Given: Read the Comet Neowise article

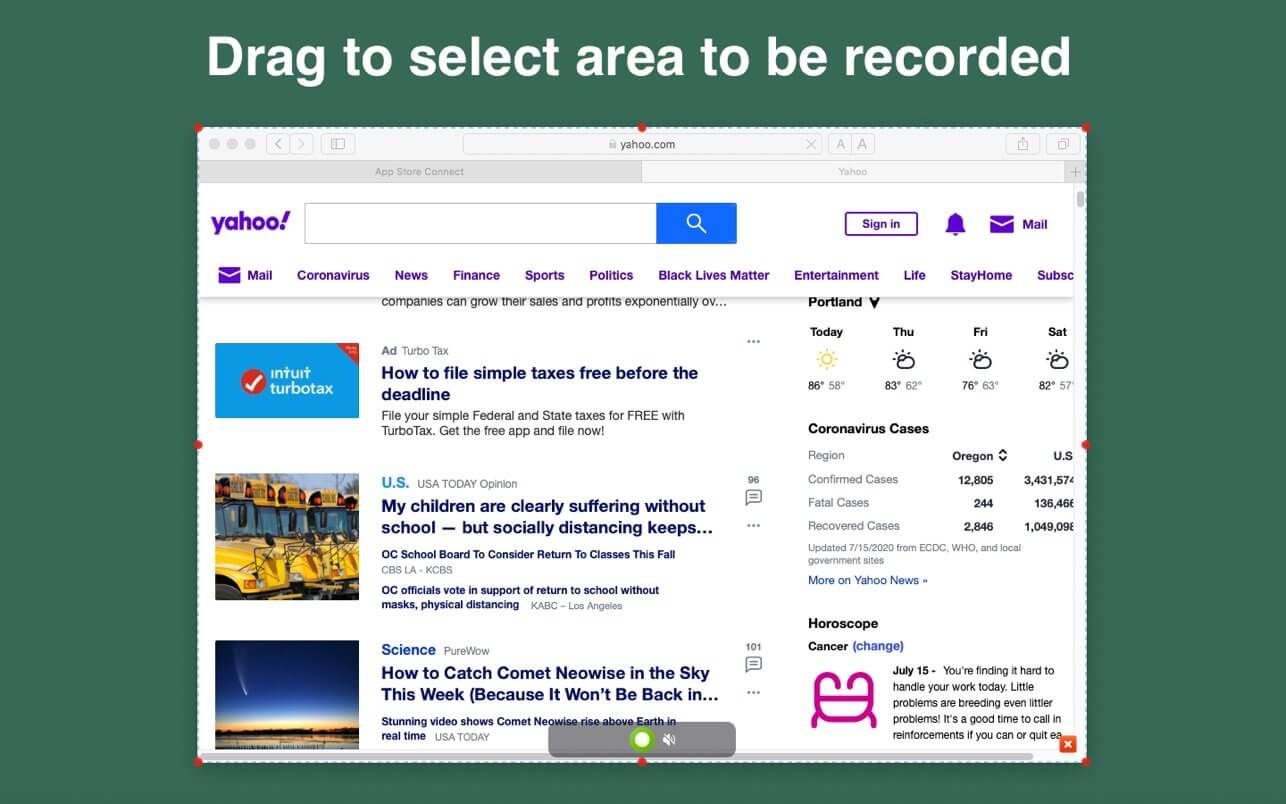Looking at the screenshot, I should point(550,684).
